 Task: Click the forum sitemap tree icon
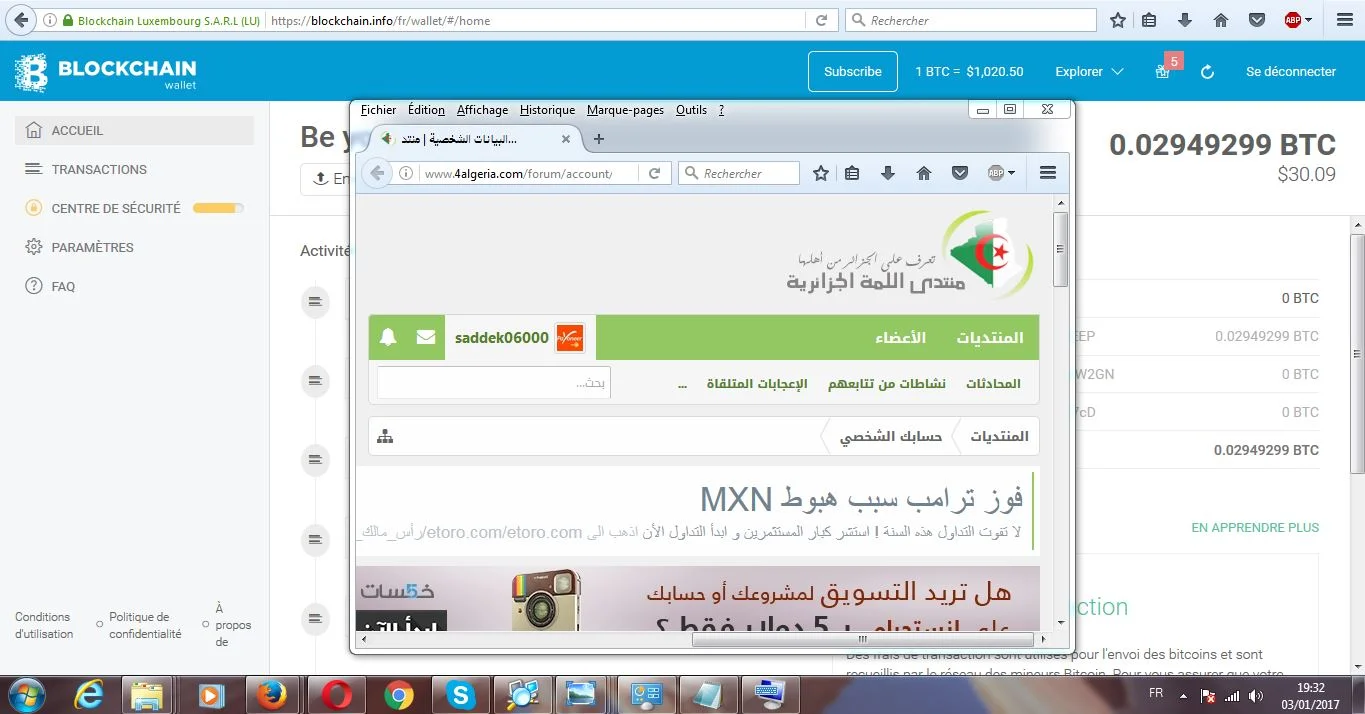coord(385,436)
